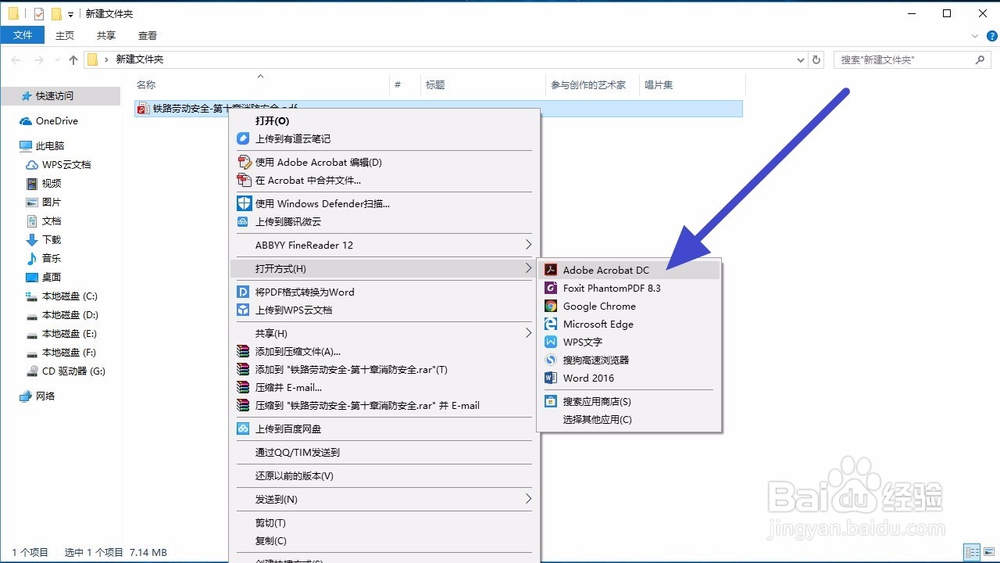Click 搜索应用商店(S) entry

(629, 401)
